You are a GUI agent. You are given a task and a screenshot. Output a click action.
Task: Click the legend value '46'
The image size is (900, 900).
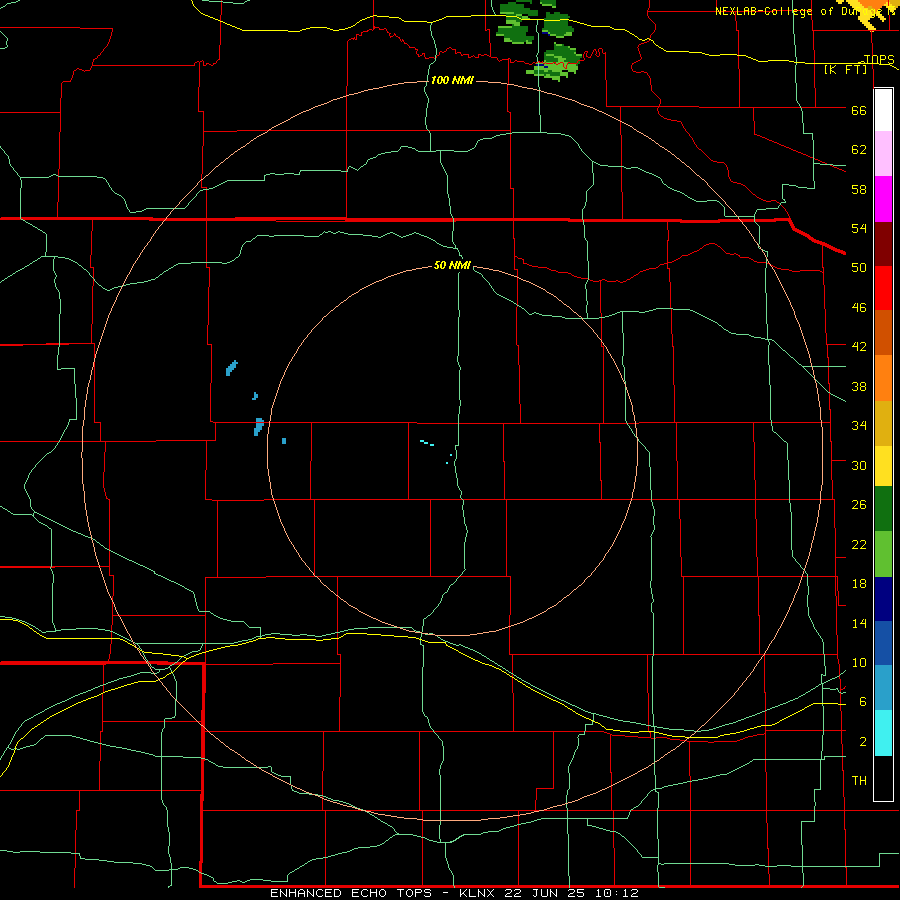(x=859, y=308)
